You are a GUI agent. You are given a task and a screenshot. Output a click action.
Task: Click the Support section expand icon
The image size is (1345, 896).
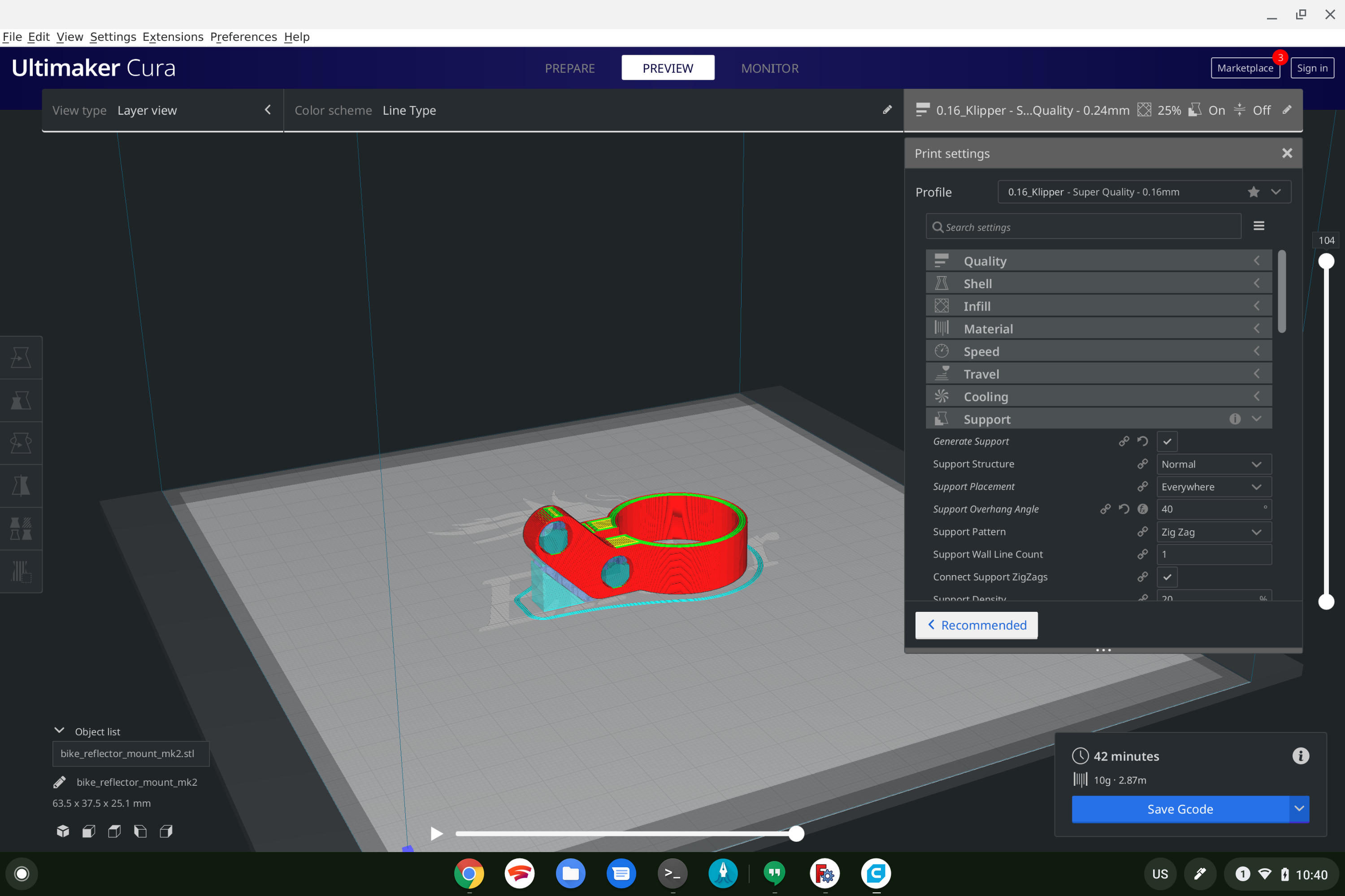(x=1257, y=419)
